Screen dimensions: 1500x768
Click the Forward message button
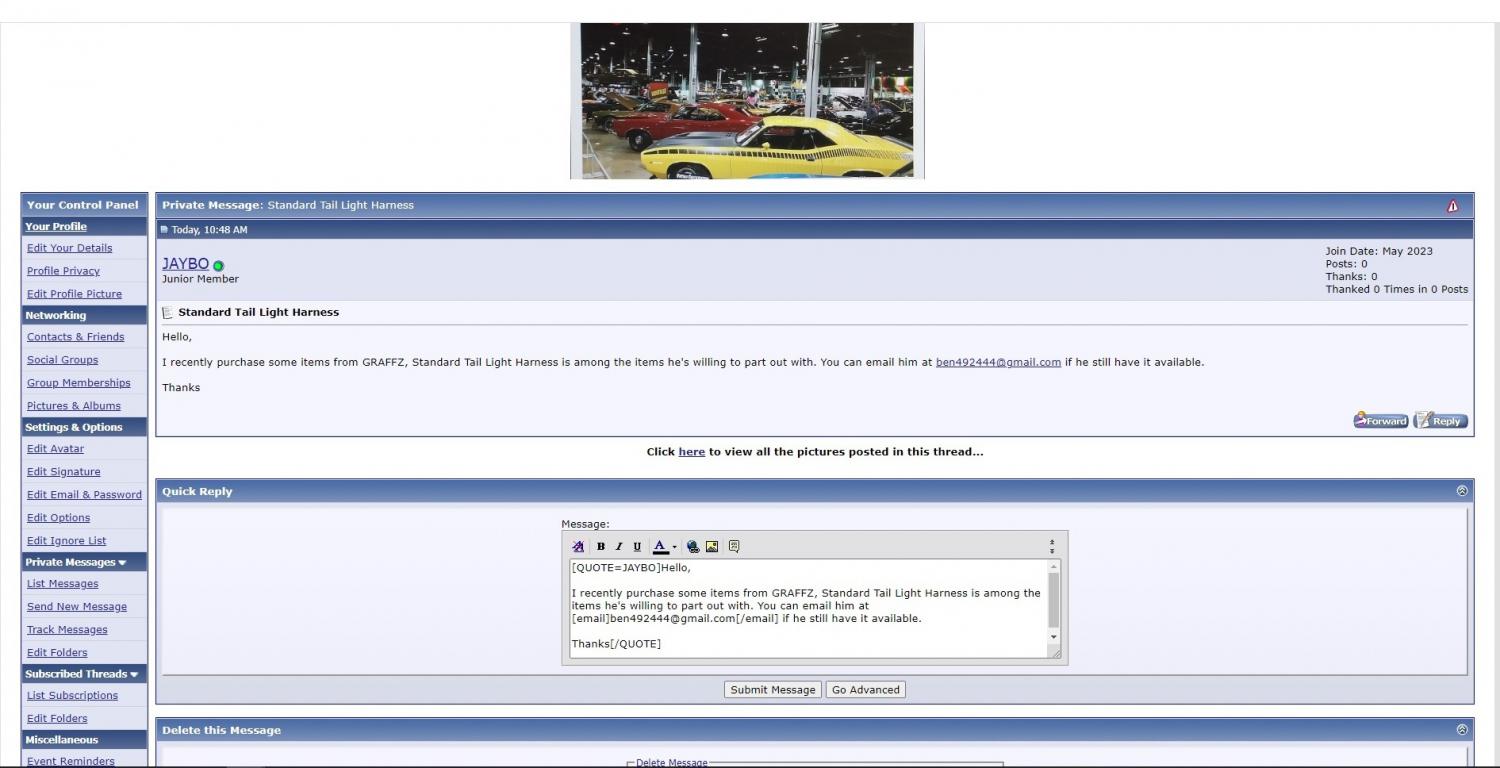coord(1380,421)
